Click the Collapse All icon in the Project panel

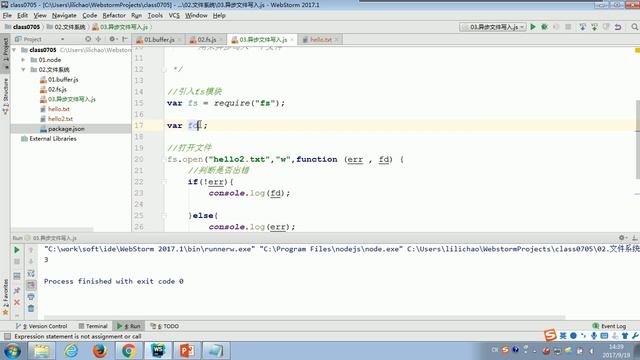(x=98, y=39)
